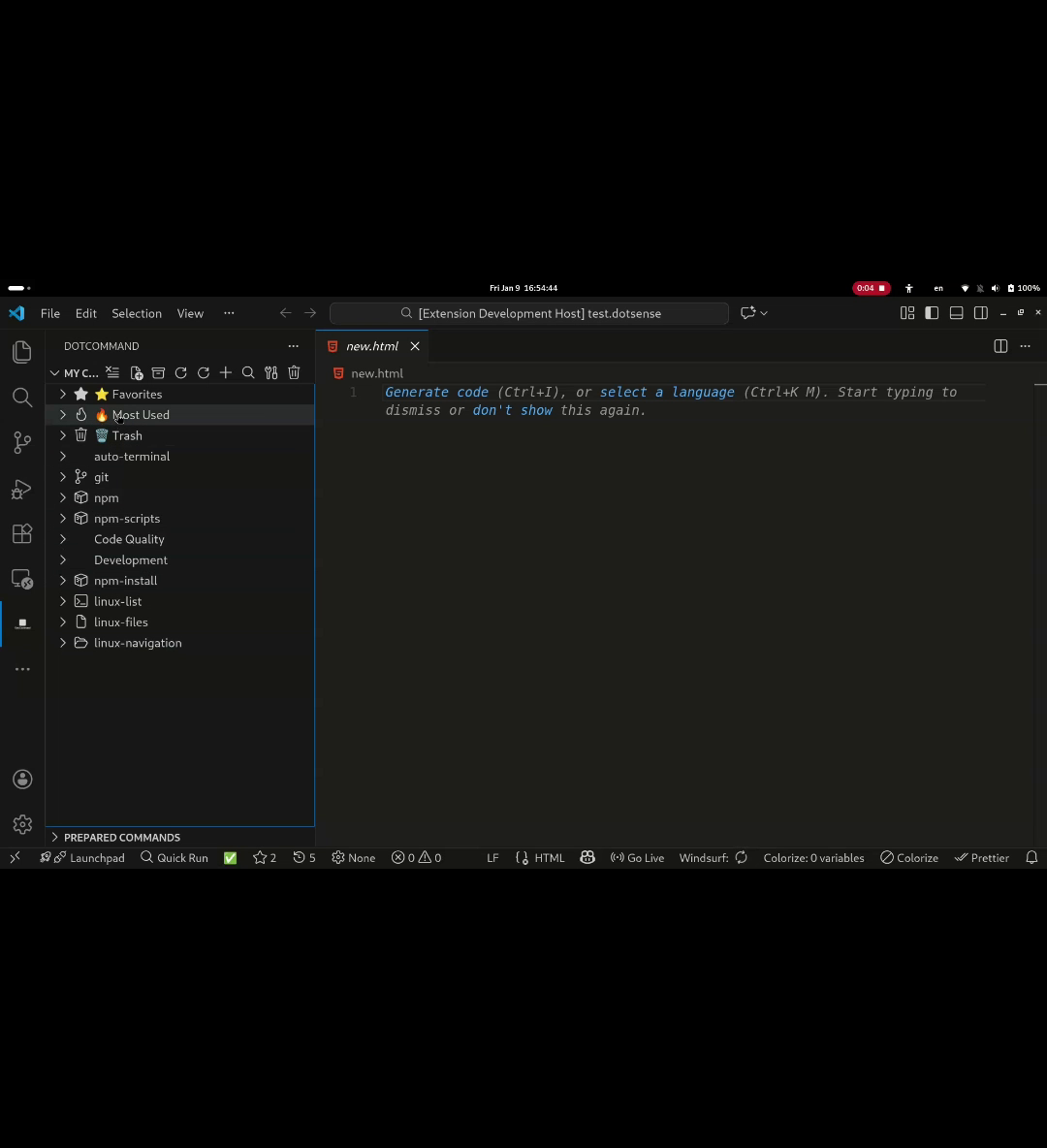Screen dimensions: 1047x1148
Task: Click the Split Editor icon
Action: pyautogui.click(x=999, y=346)
